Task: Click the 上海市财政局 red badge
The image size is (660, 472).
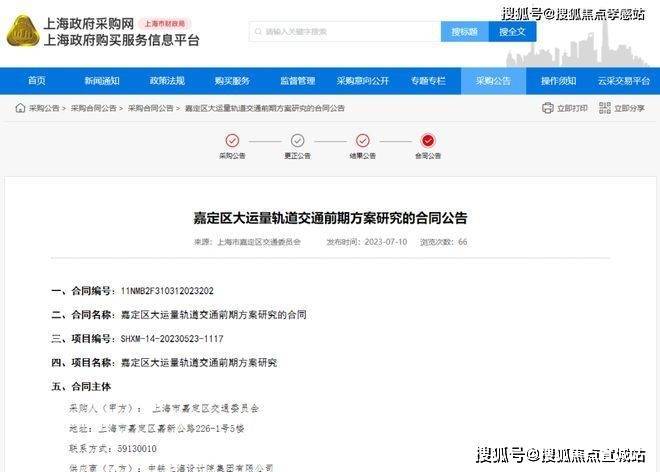Action: pyautogui.click(x=165, y=24)
